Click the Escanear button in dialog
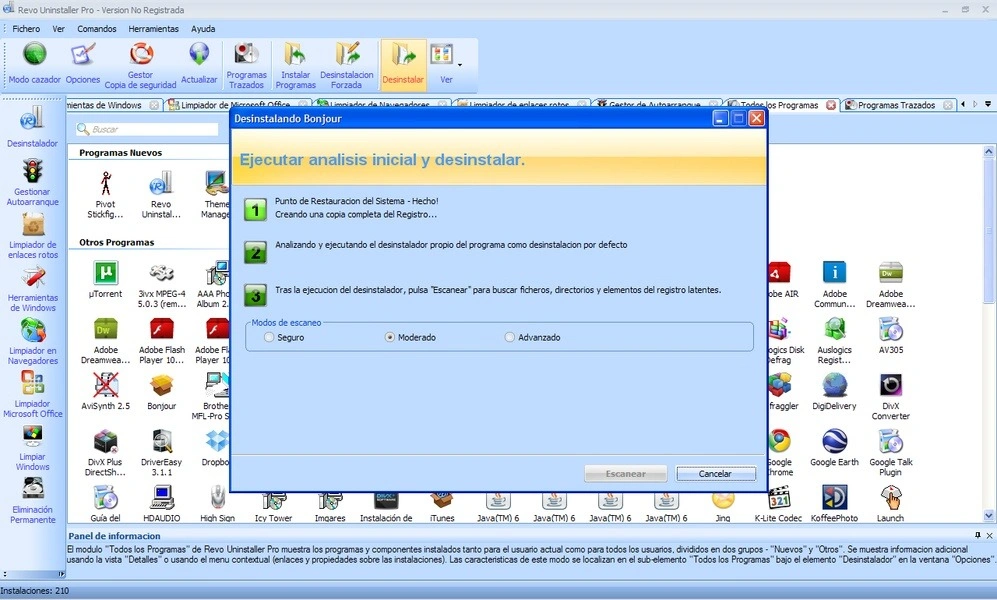 tap(626, 474)
